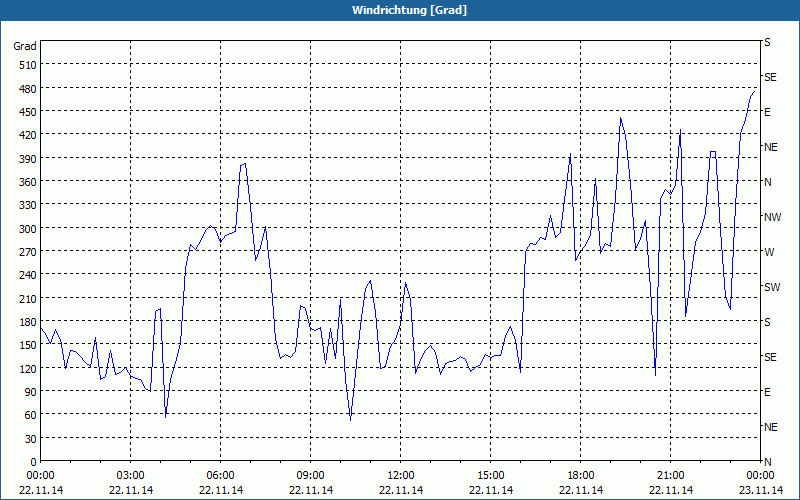
Task: Select the 240 y-axis value
Action: pos(29,275)
